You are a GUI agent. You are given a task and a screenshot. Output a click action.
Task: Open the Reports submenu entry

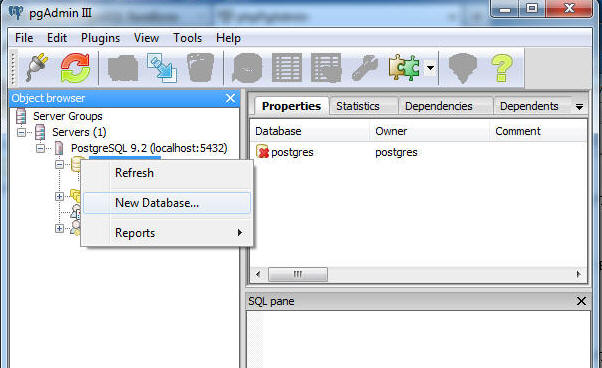click(167, 233)
